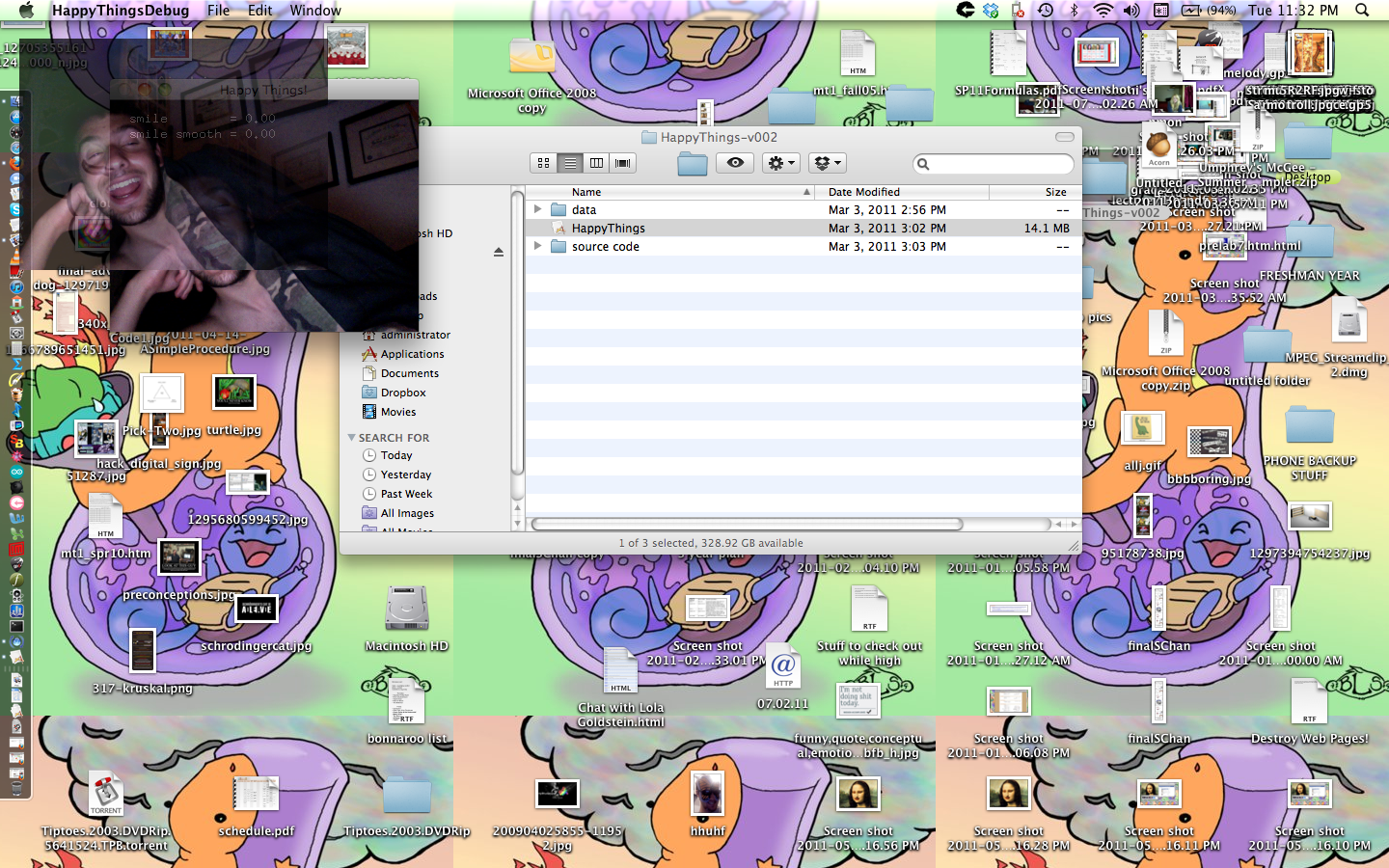Select the hhuhf image thumbnail
The width and height of the screenshot is (1389, 868).
pos(707,794)
